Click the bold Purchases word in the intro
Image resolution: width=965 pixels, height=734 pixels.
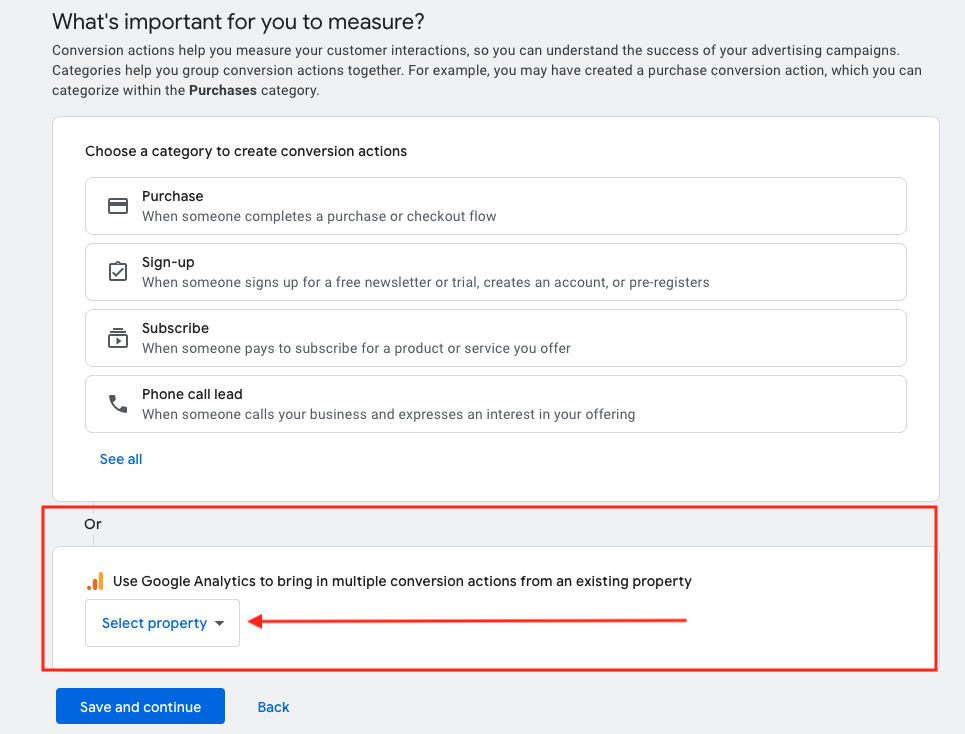point(223,90)
